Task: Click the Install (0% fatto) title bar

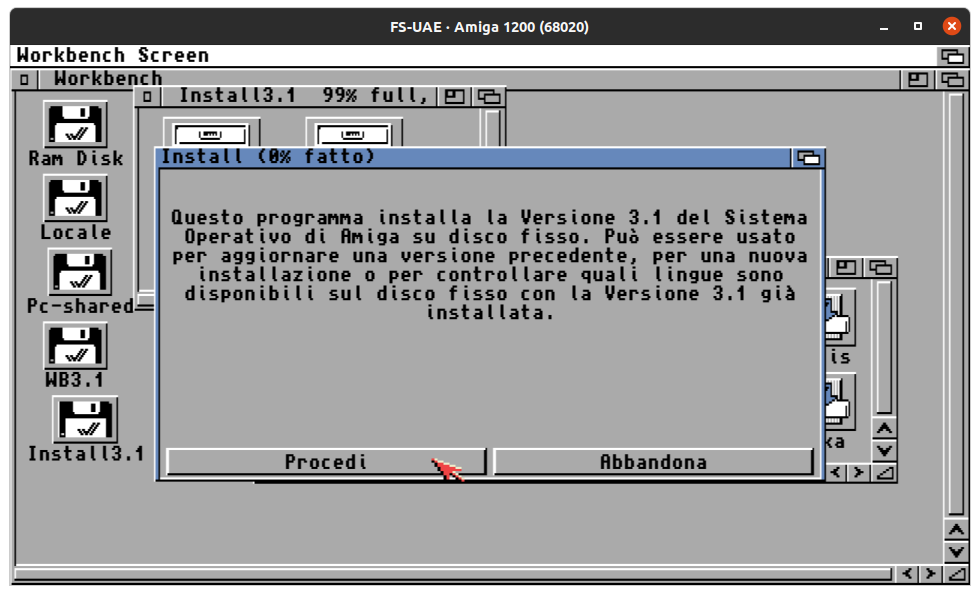Action: [474, 158]
